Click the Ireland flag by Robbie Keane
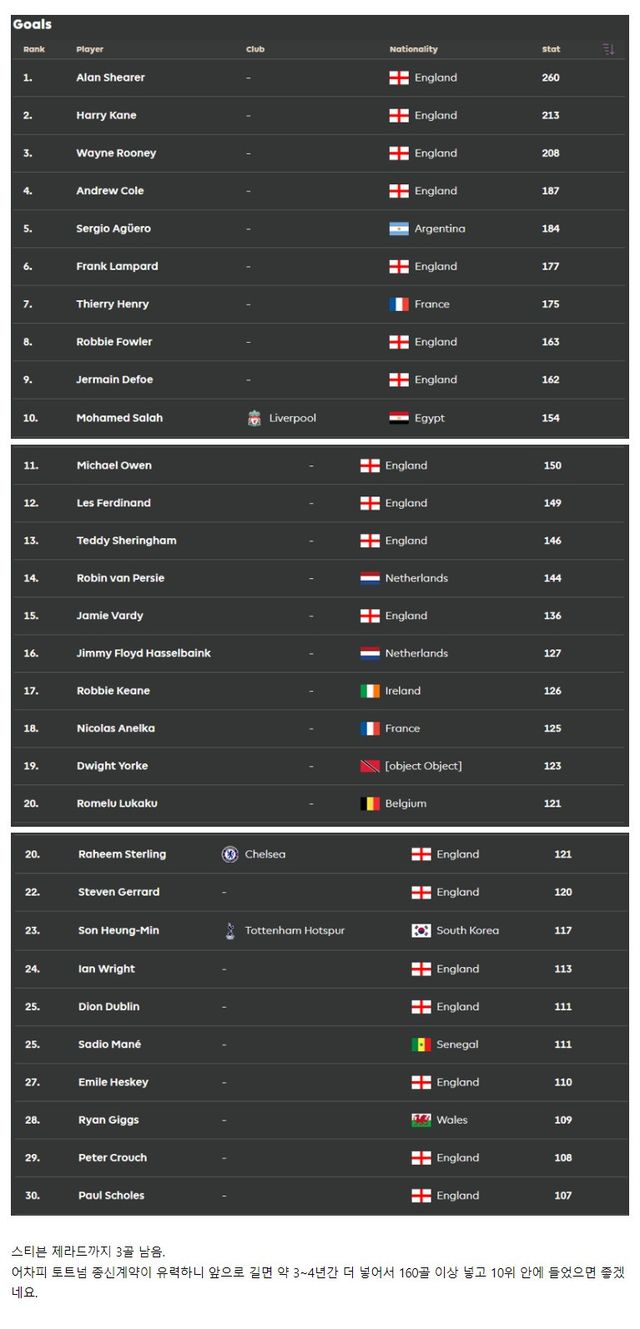Screen dimensions: 640x1329 (x=369, y=690)
